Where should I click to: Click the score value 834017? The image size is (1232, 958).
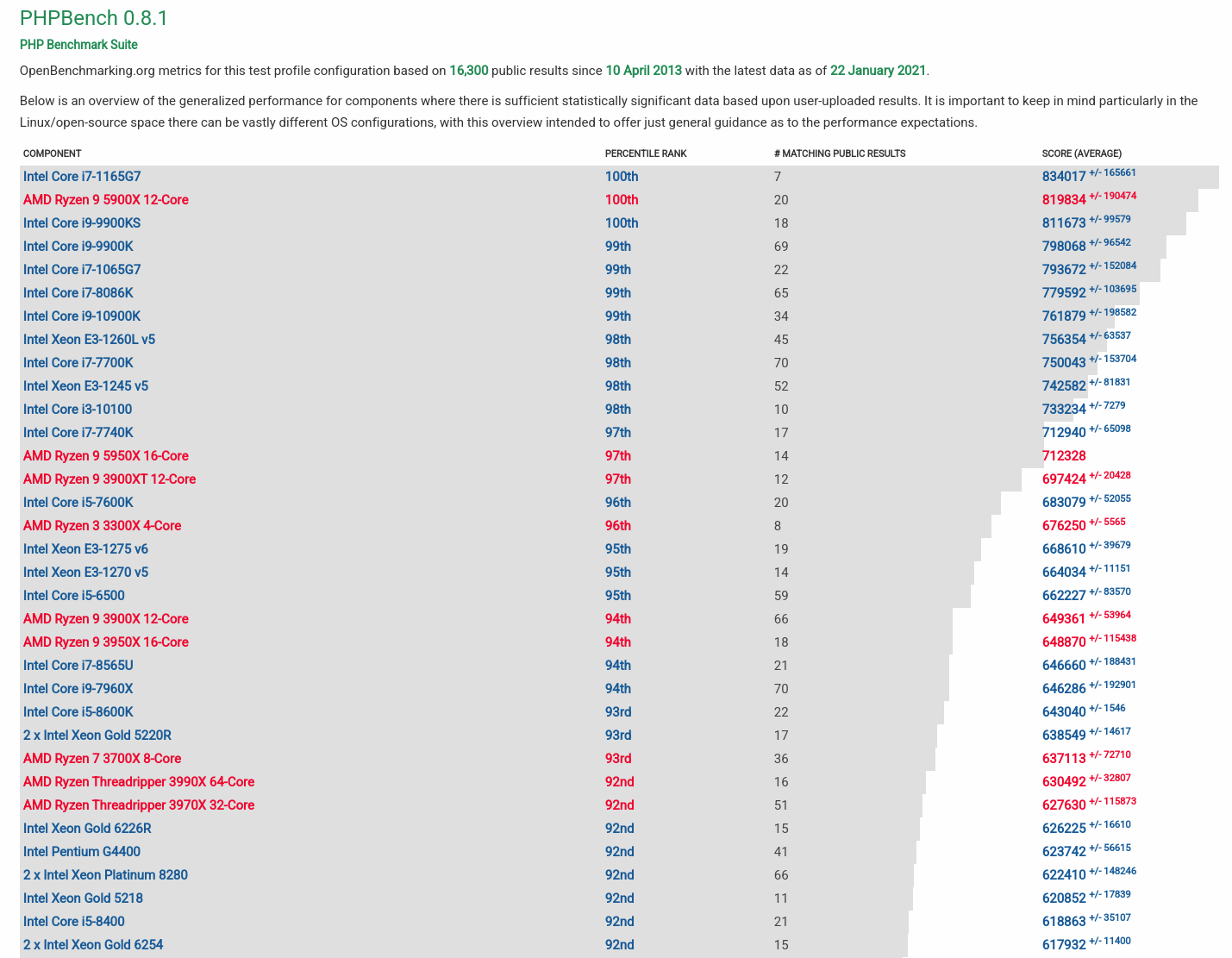click(x=1064, y=177)
